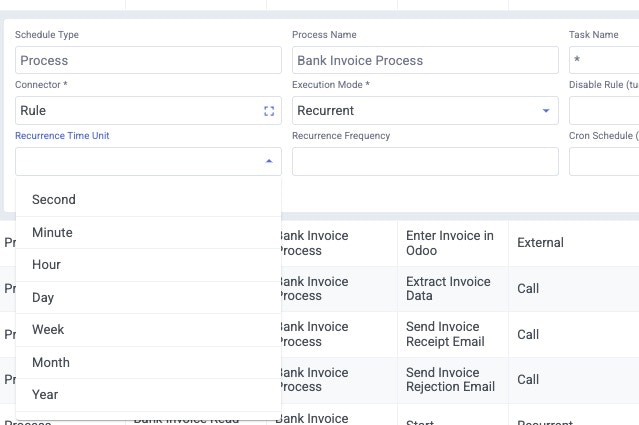Click the Task Name field with asterisk

tap(604, 60)
